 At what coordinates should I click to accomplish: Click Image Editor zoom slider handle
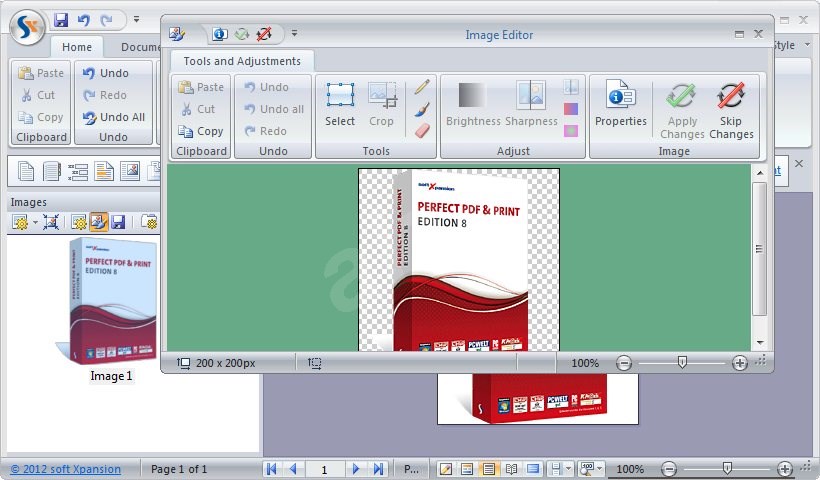682,362
